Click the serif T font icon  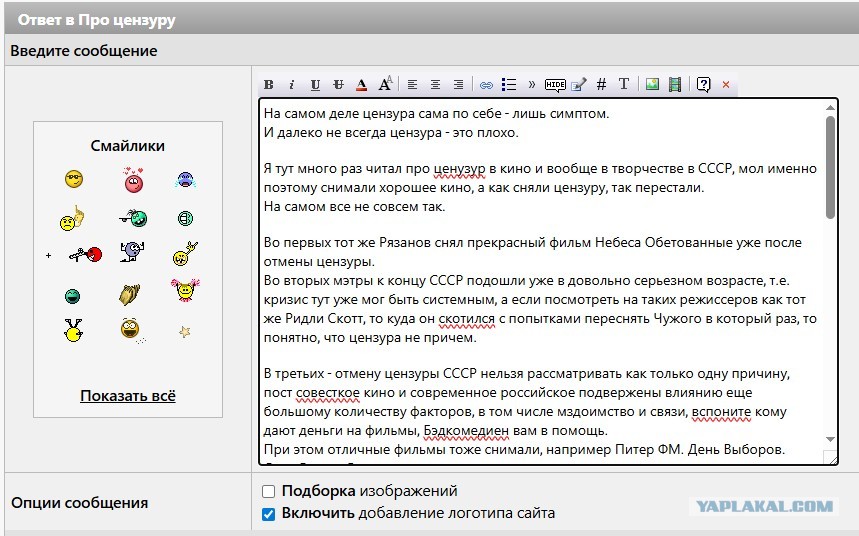pos(623,84)
